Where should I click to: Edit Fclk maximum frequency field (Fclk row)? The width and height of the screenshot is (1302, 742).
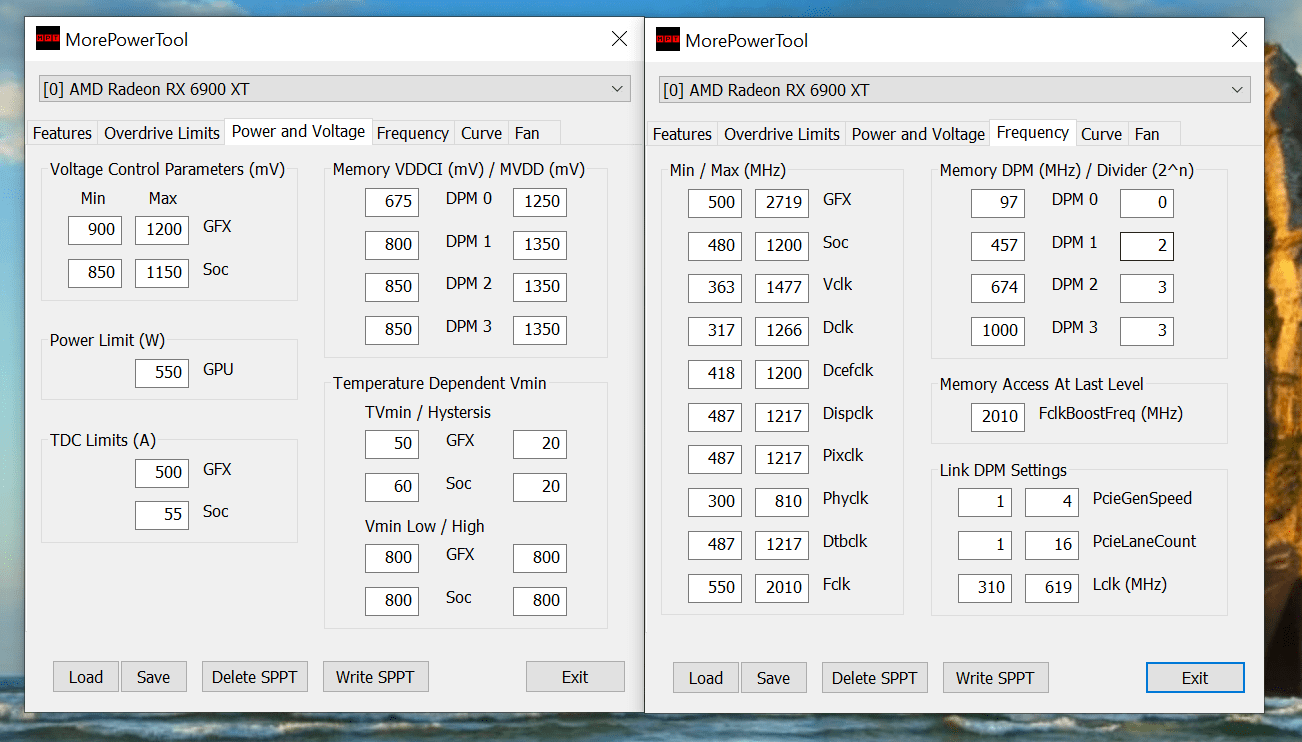pyautogui.click(x=782, y=588)
